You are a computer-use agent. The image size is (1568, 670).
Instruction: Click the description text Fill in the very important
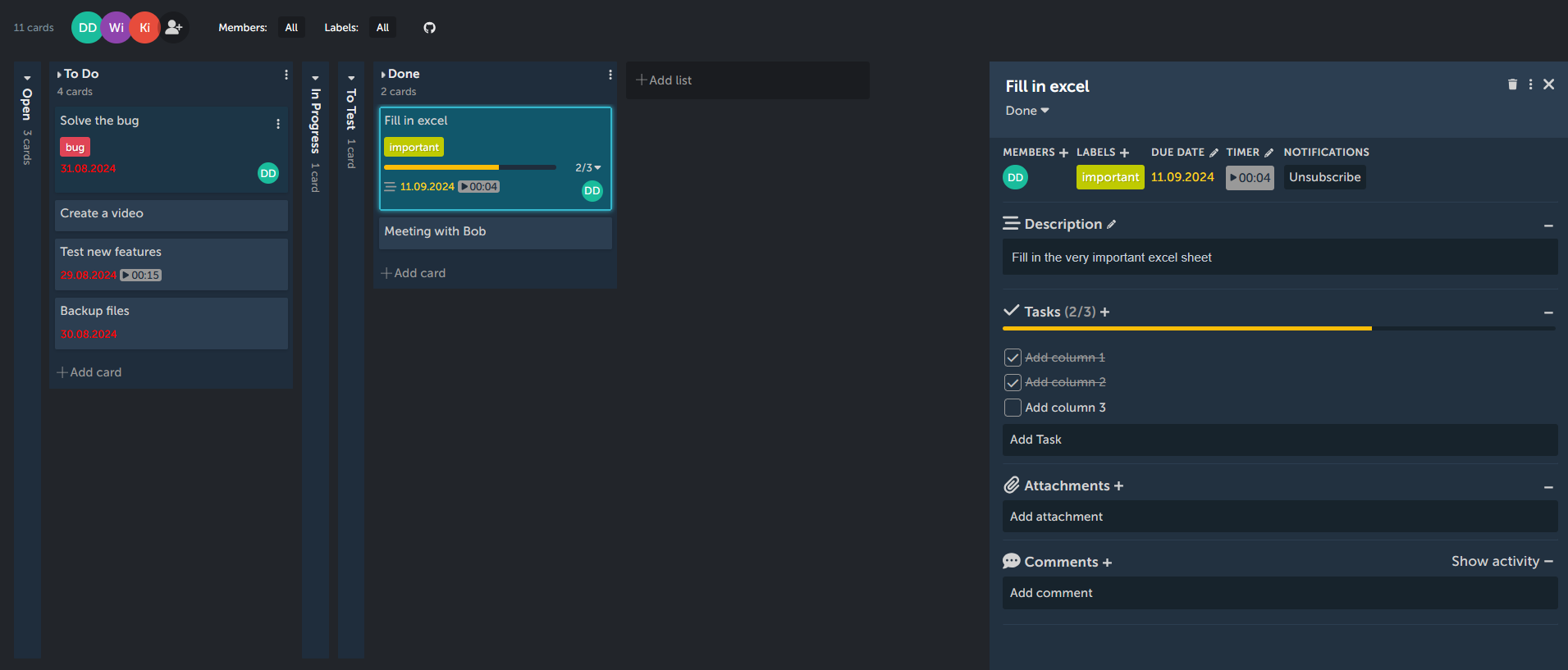click(x=1112, y=258)
